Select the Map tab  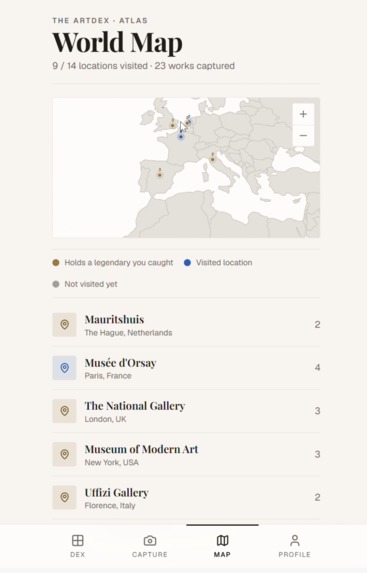[x=222, y=546]
